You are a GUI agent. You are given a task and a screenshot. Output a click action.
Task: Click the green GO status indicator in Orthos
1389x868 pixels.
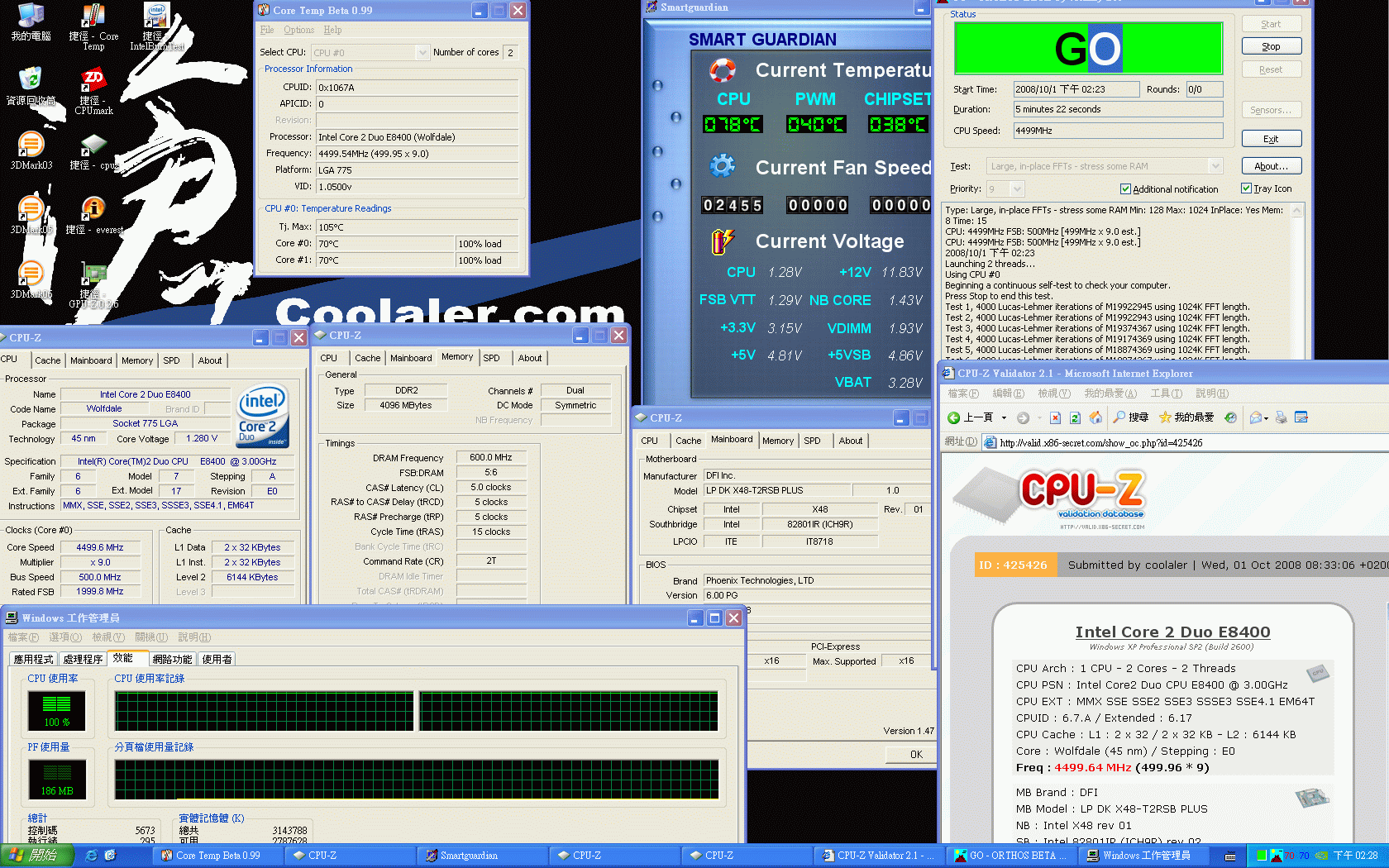click(1088, 49)
